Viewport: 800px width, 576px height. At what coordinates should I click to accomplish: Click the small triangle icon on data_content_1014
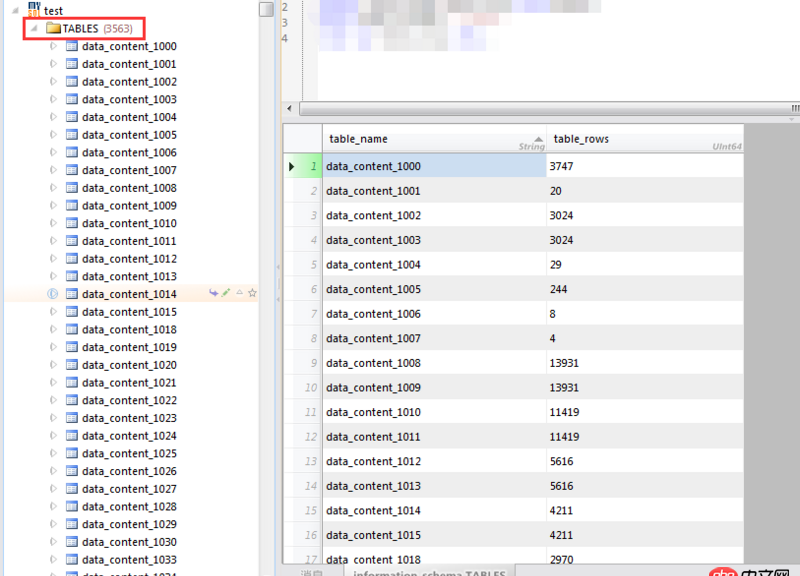click(239, 292)
